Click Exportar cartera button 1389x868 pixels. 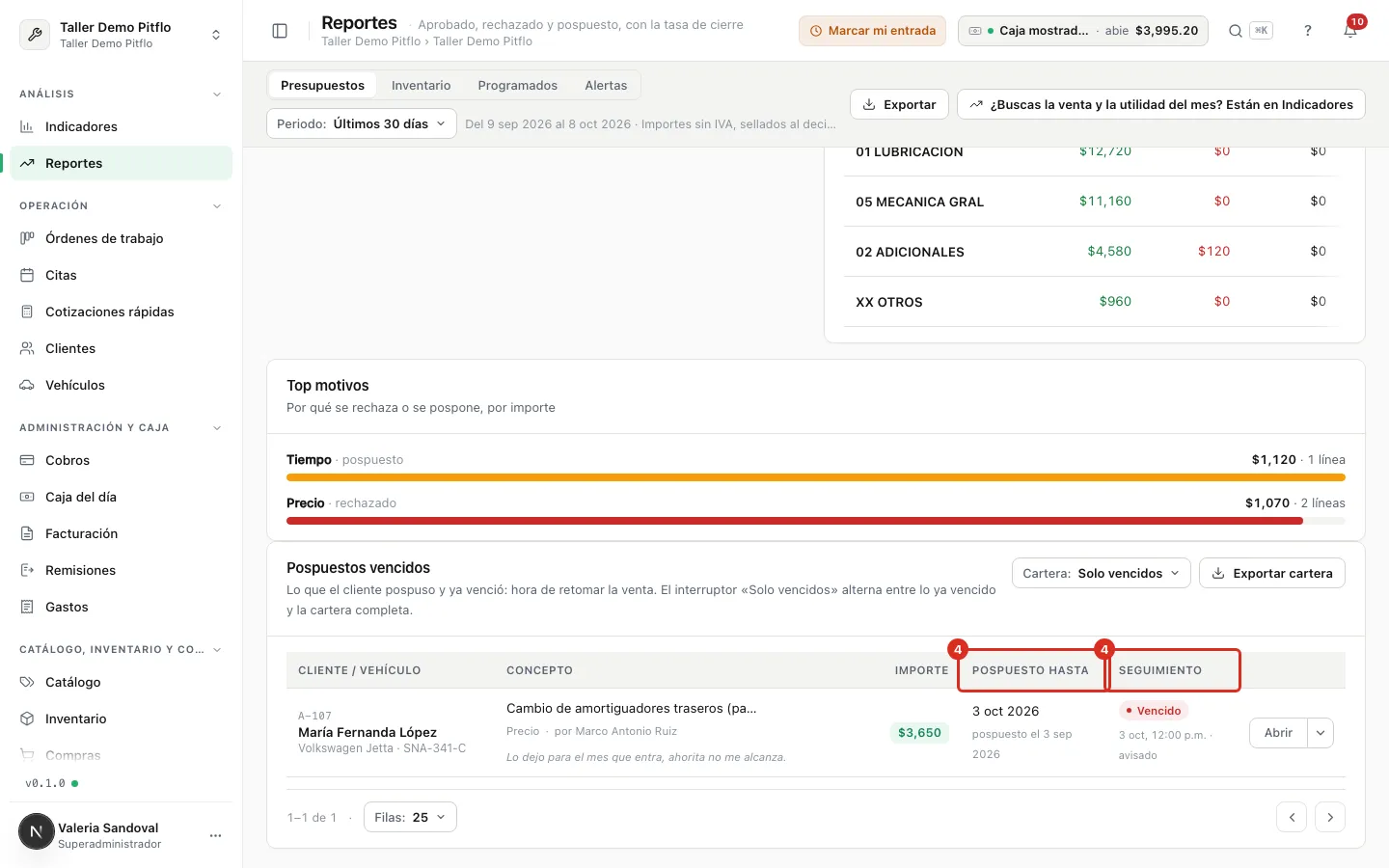[x=1272, y=573]
